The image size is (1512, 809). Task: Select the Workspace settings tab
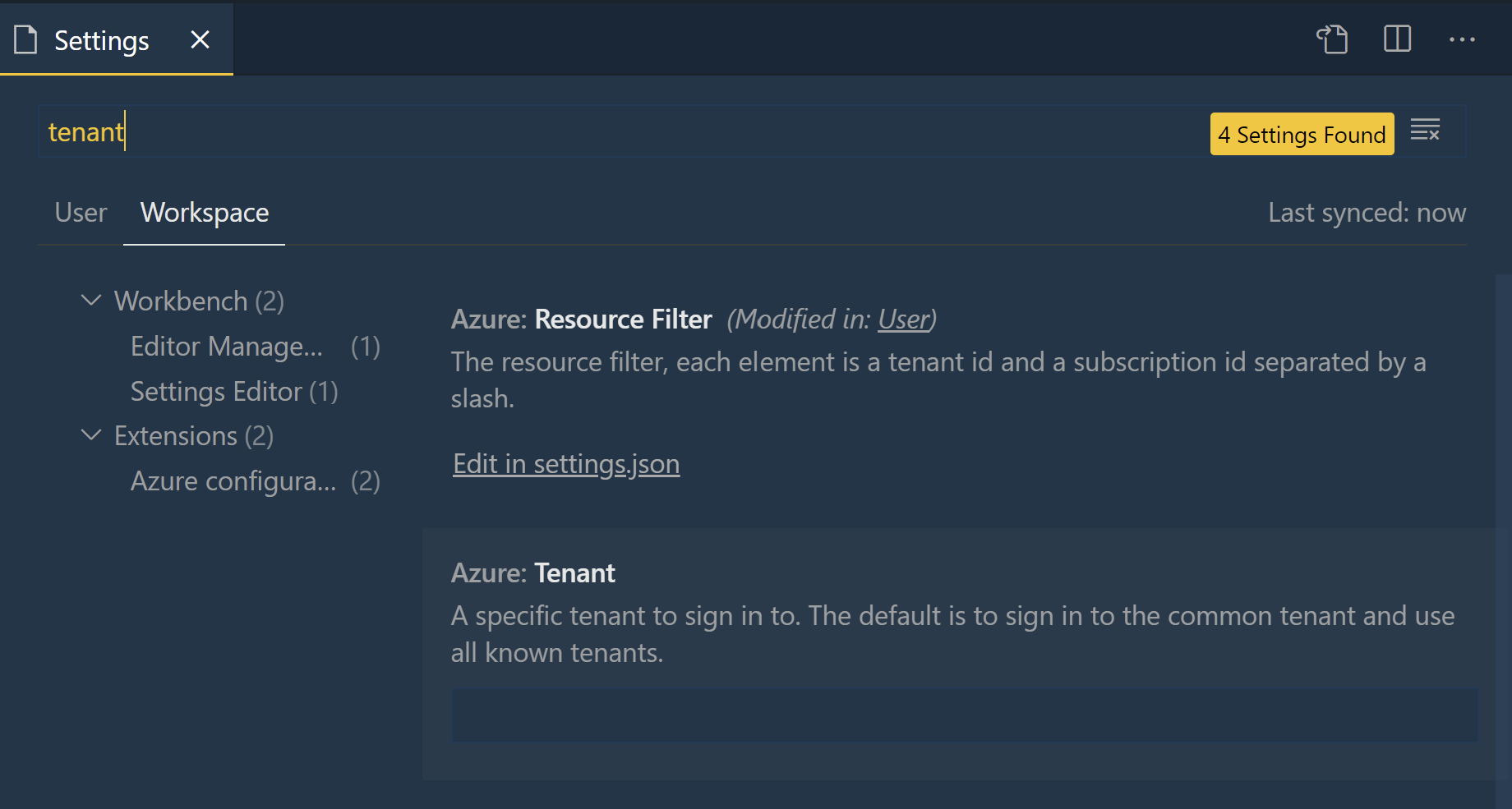tap(204, 212)
